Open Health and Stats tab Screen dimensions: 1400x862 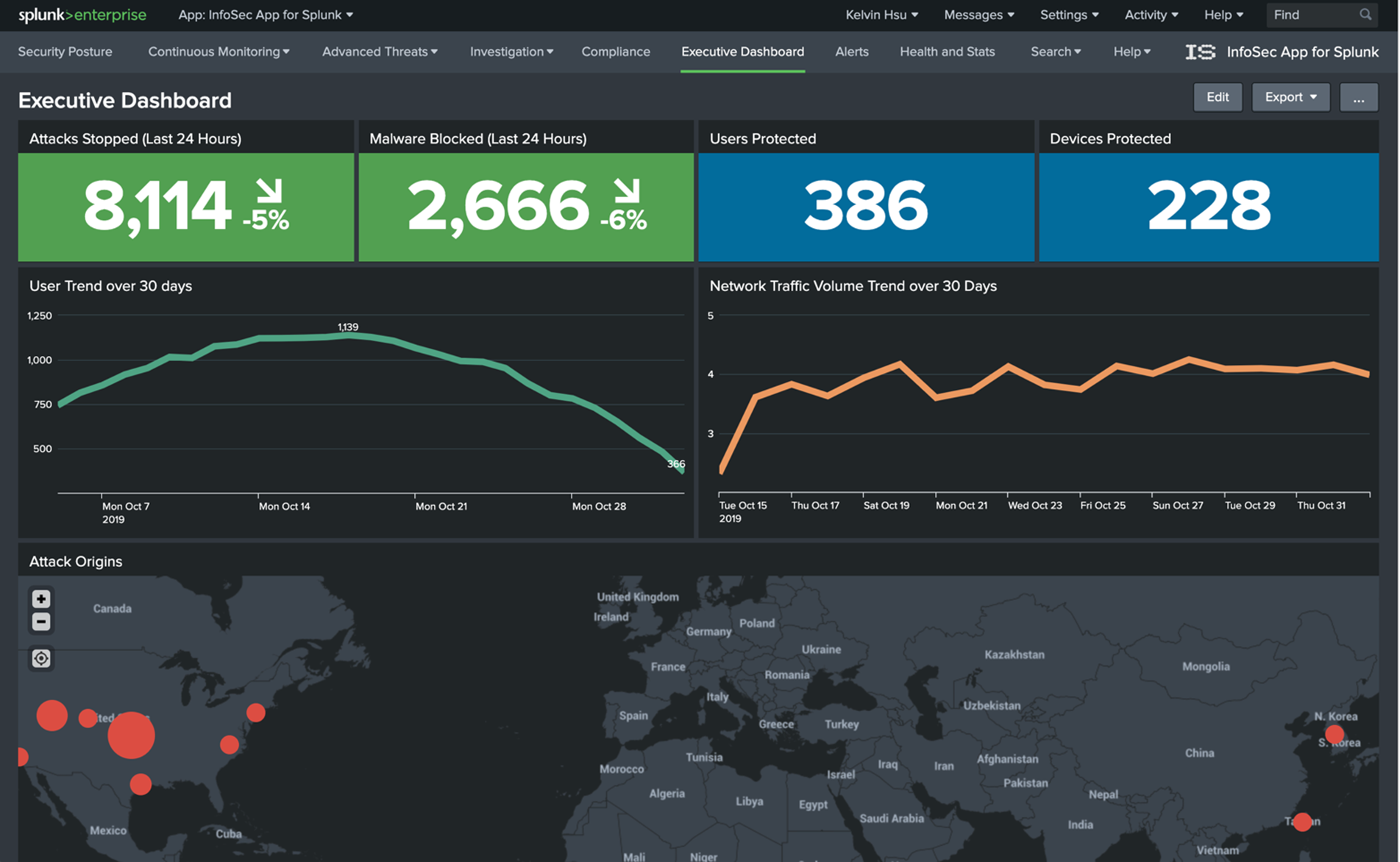pos(948,51)
